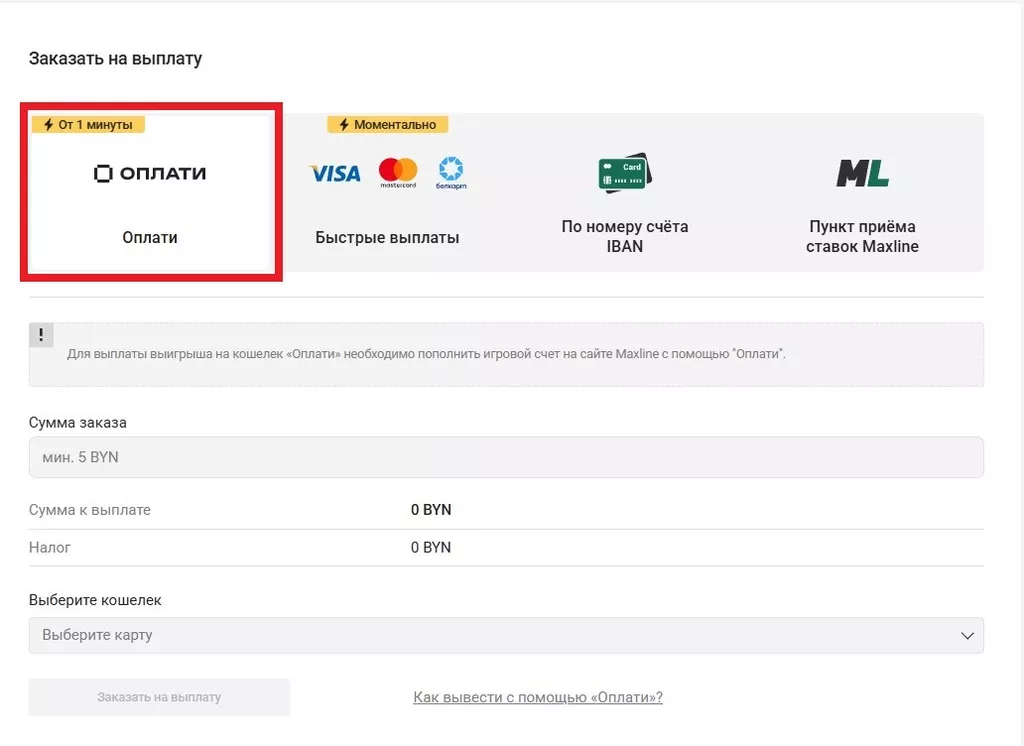Click the Сумма заказа amount field
Viewport: 1024px width, 746px height.
(506, 457)
